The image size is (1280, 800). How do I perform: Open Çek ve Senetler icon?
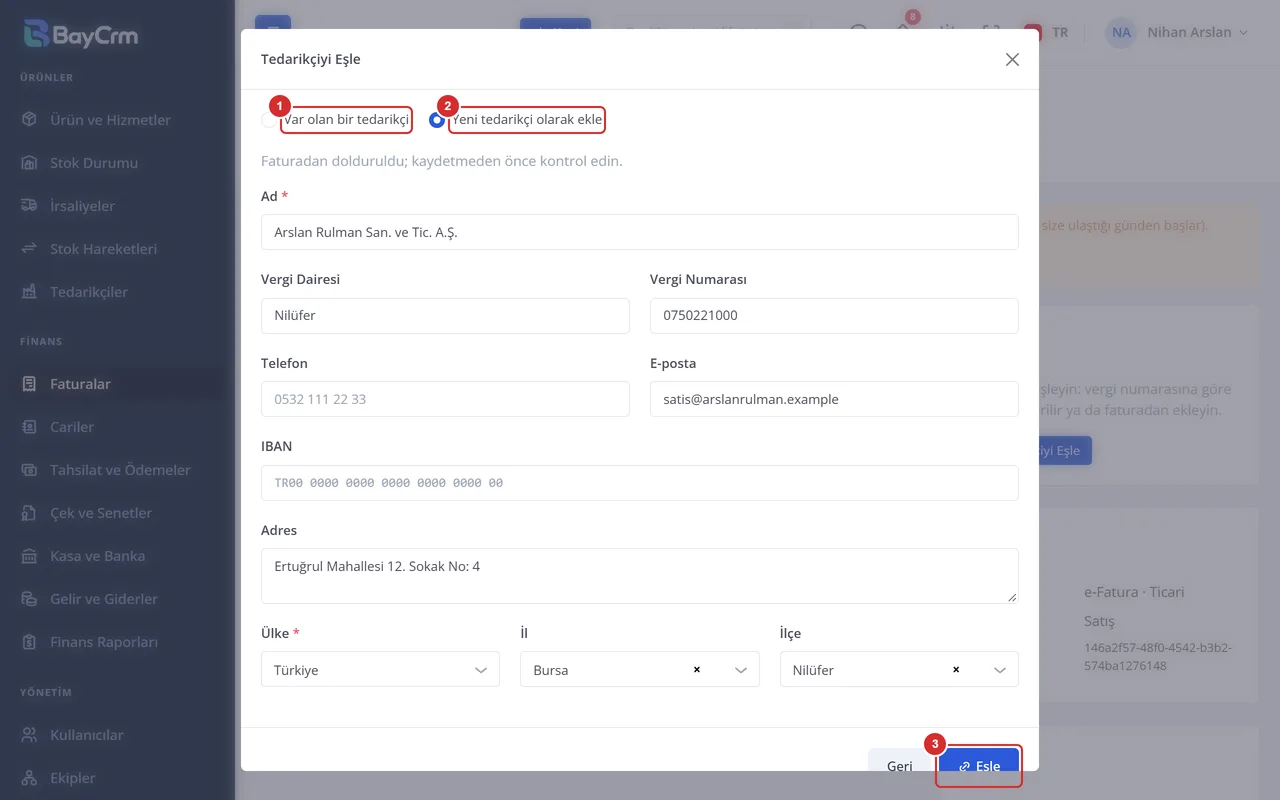coord(29,513)
